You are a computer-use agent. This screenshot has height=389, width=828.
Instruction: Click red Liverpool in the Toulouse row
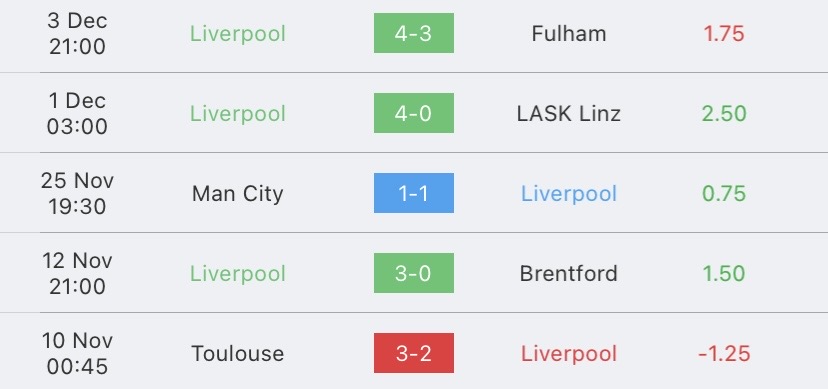pyautogui.click(x=569, y=354)
